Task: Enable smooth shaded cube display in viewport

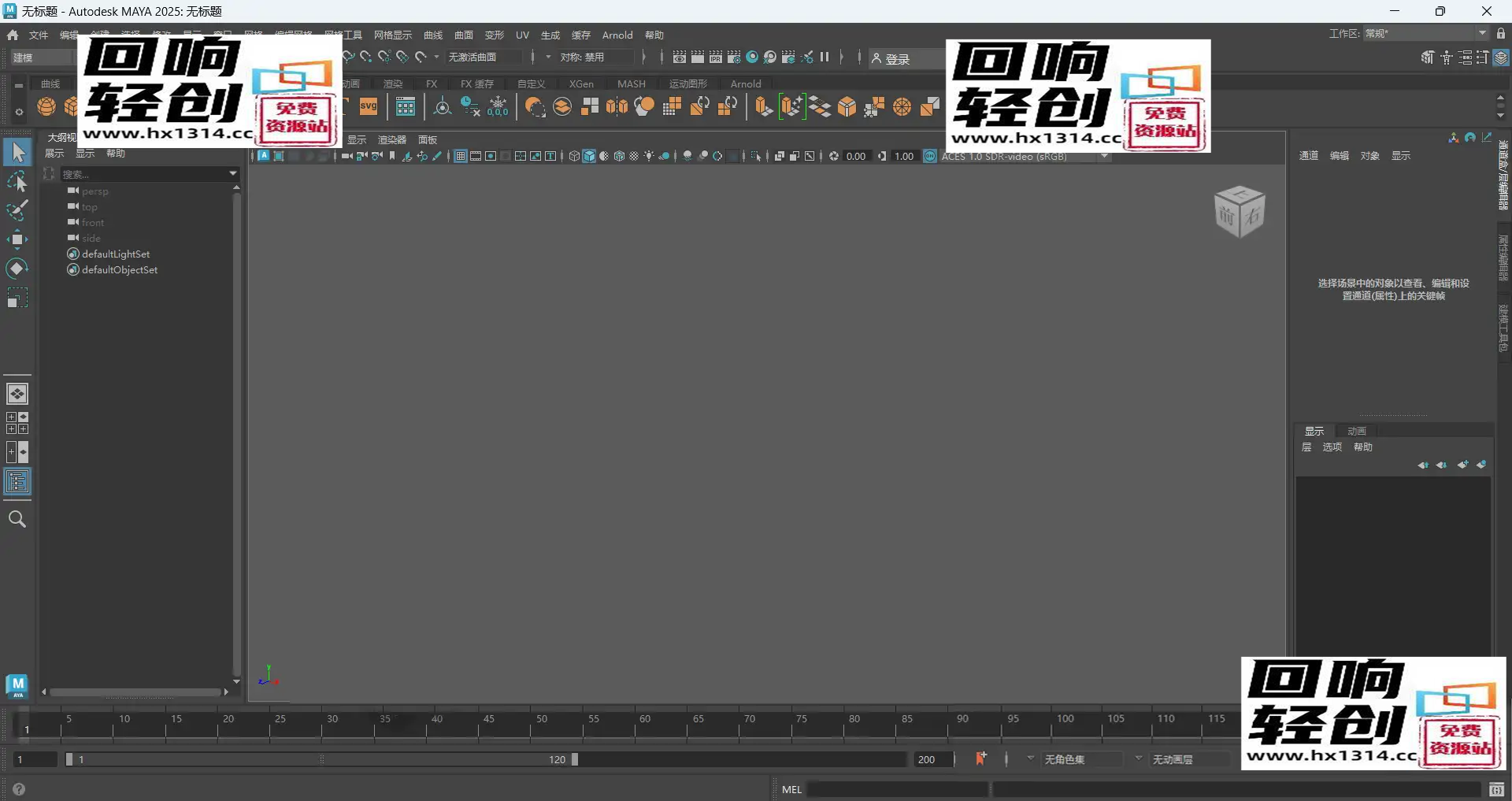Action: (589, 156)
